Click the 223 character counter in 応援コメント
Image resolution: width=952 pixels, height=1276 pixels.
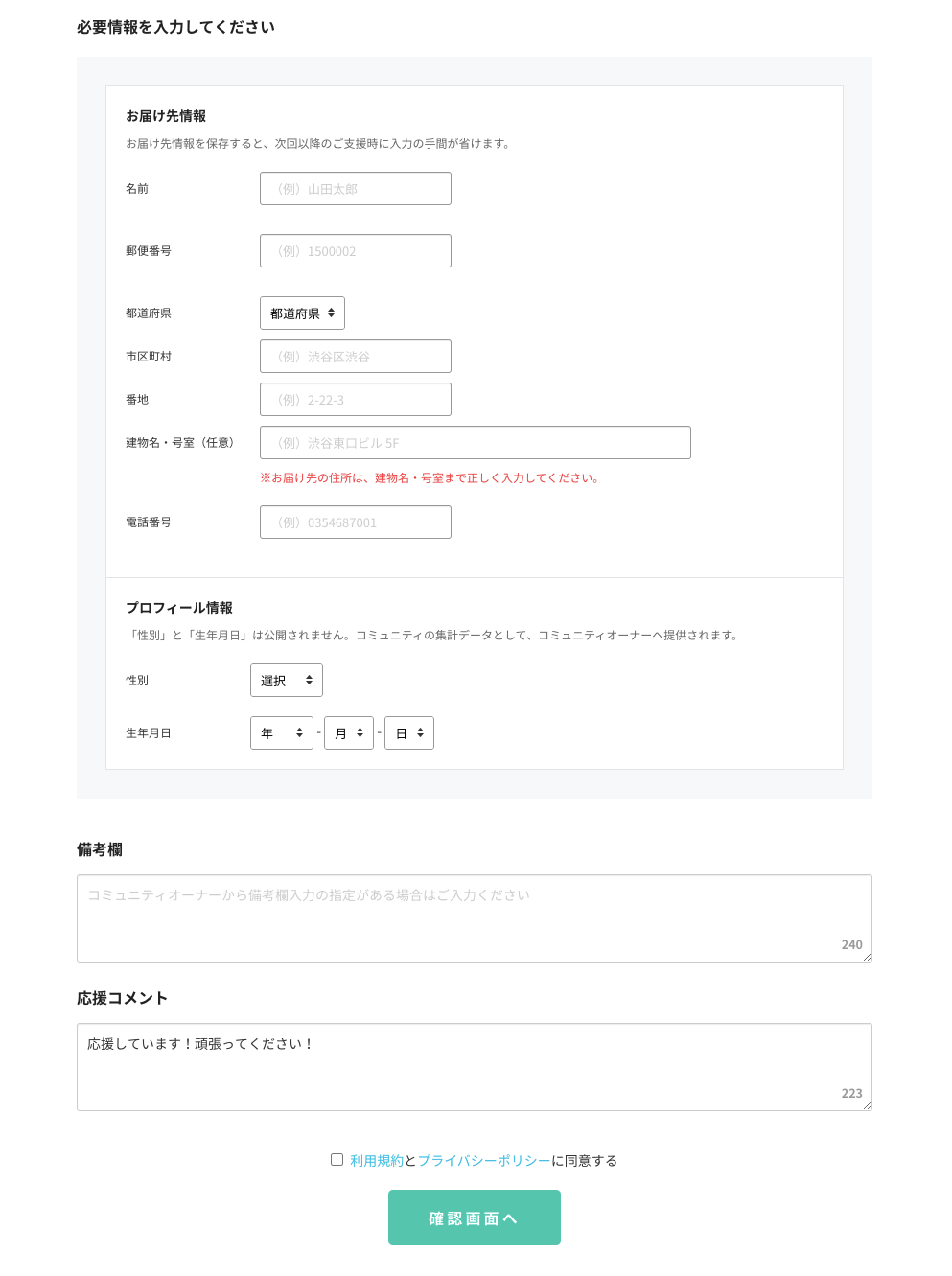851,1094
